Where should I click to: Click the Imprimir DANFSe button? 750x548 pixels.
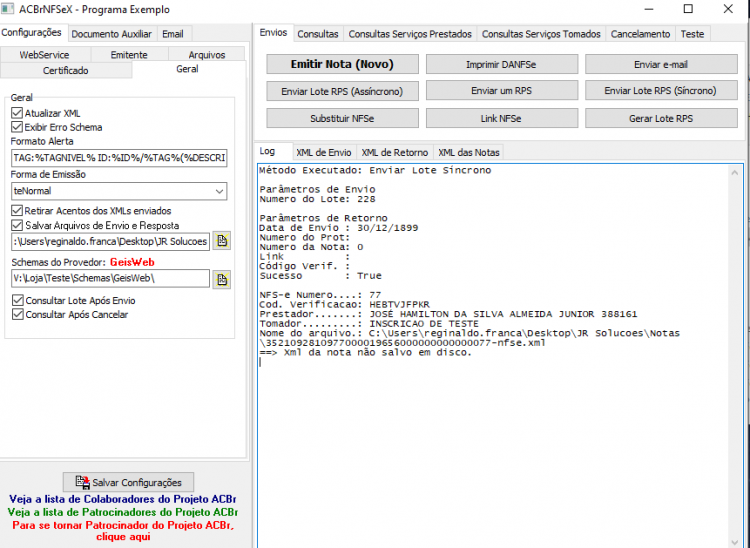501,65
